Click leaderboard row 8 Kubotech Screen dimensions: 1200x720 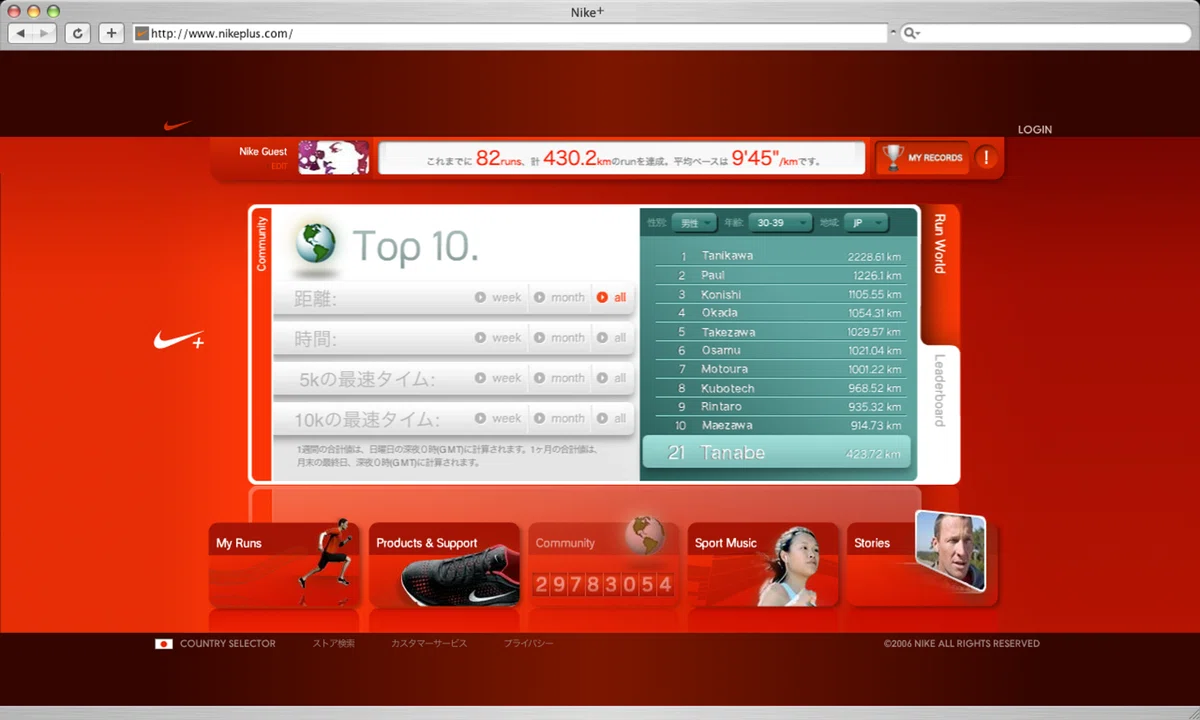pos(781,388)
